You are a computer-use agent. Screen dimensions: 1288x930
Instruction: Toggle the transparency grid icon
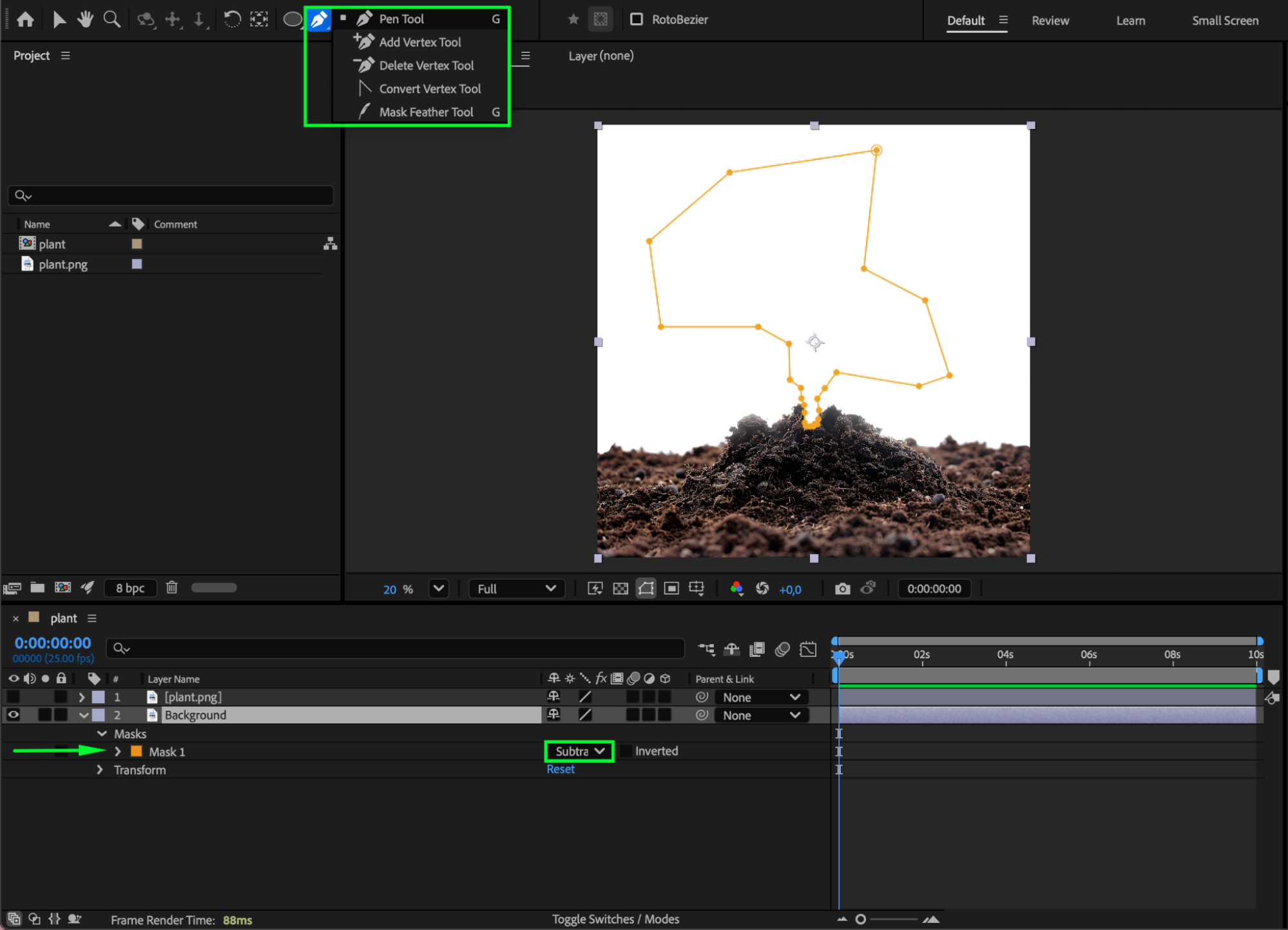coord(620,588)
